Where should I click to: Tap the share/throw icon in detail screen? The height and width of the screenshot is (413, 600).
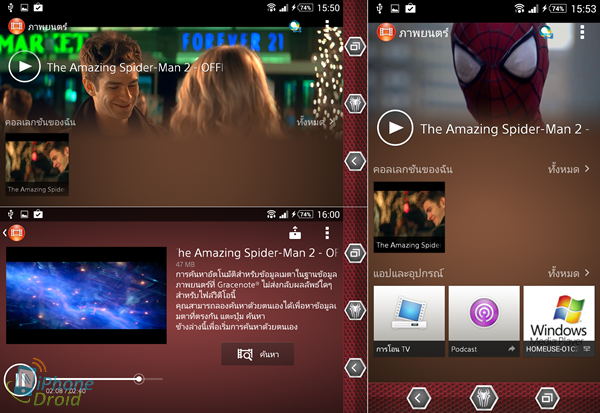[x=295, y=233]
